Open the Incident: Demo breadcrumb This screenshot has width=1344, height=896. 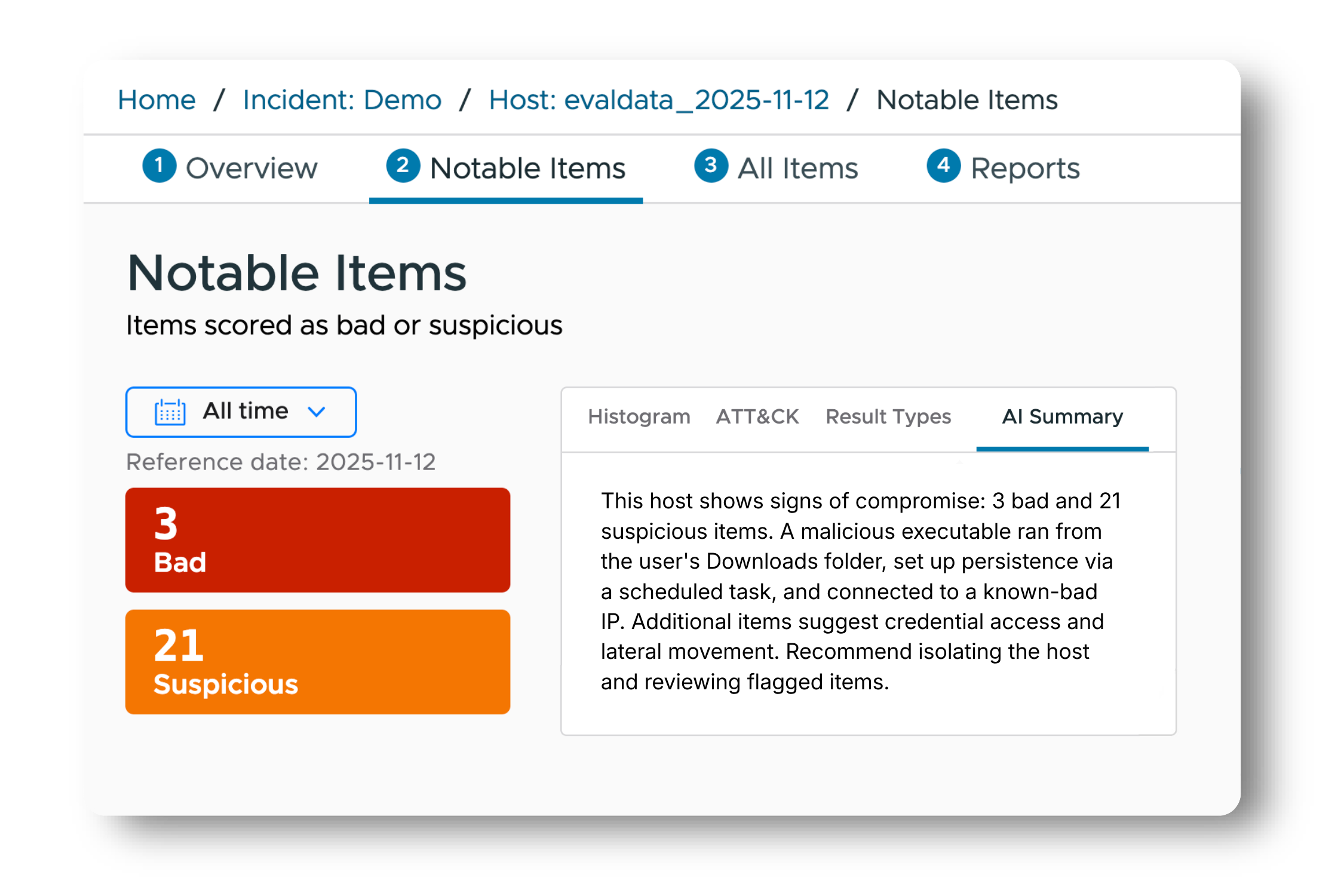click(342, 100)
